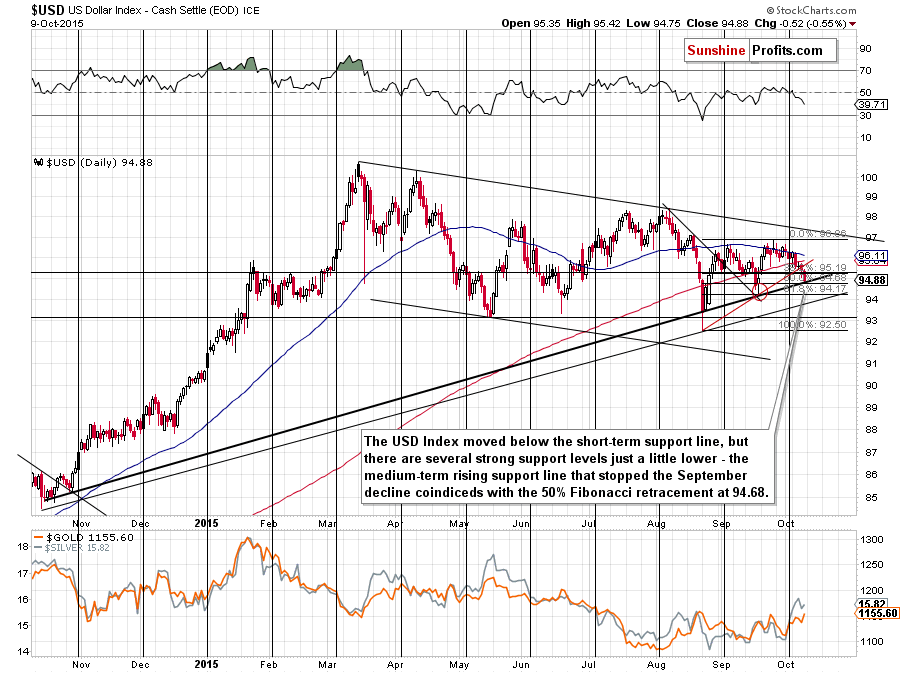Click the Jun label on the bottom date axis
Viewport: 900px width, 673px height.
521,664
